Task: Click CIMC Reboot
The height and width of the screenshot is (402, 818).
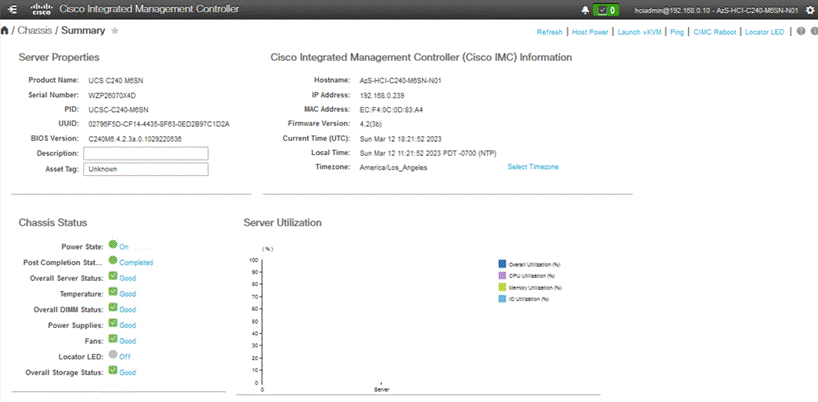Action: click(x=715, y=32)
